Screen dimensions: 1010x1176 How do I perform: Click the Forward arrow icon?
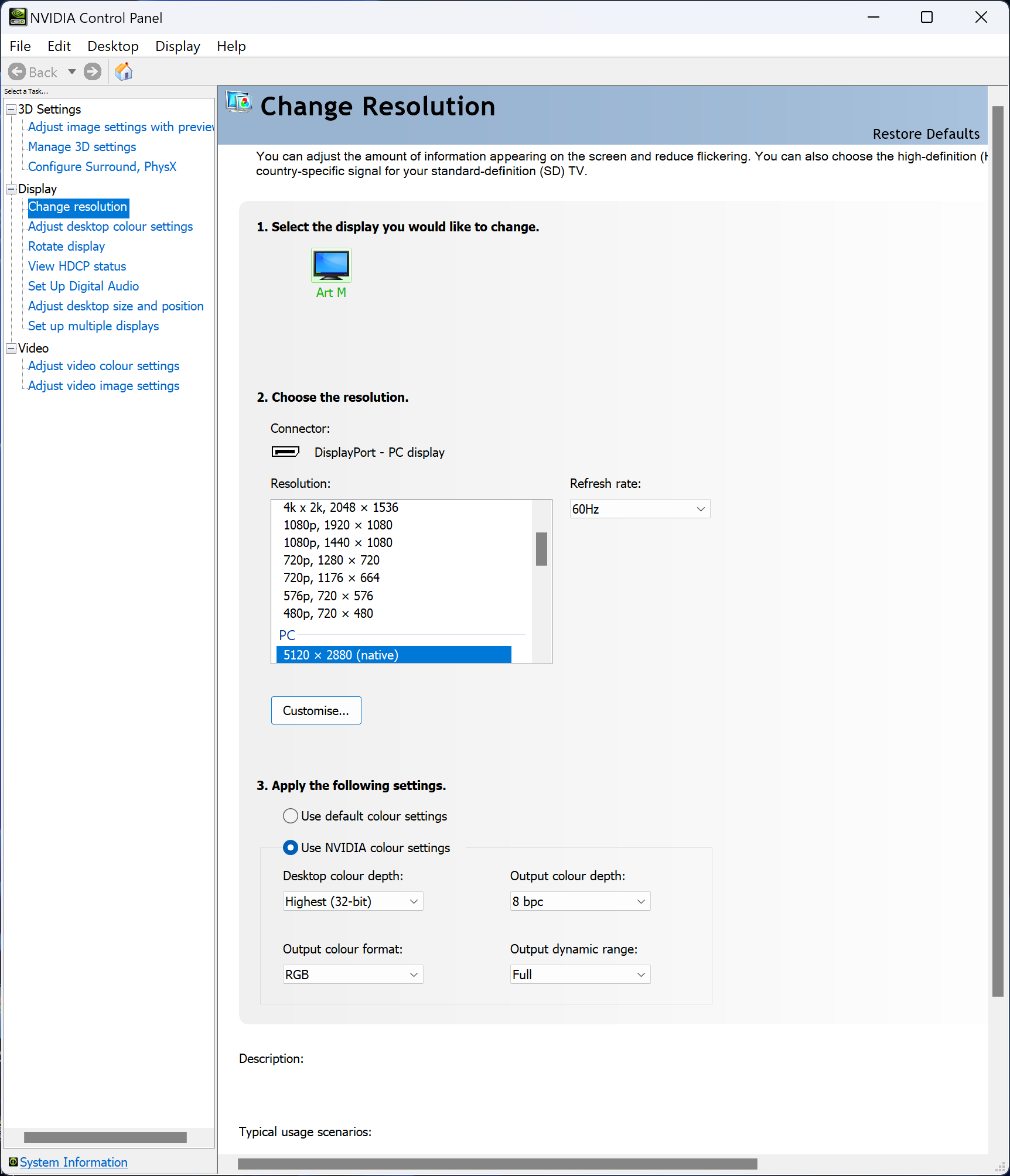coord(93,72)
